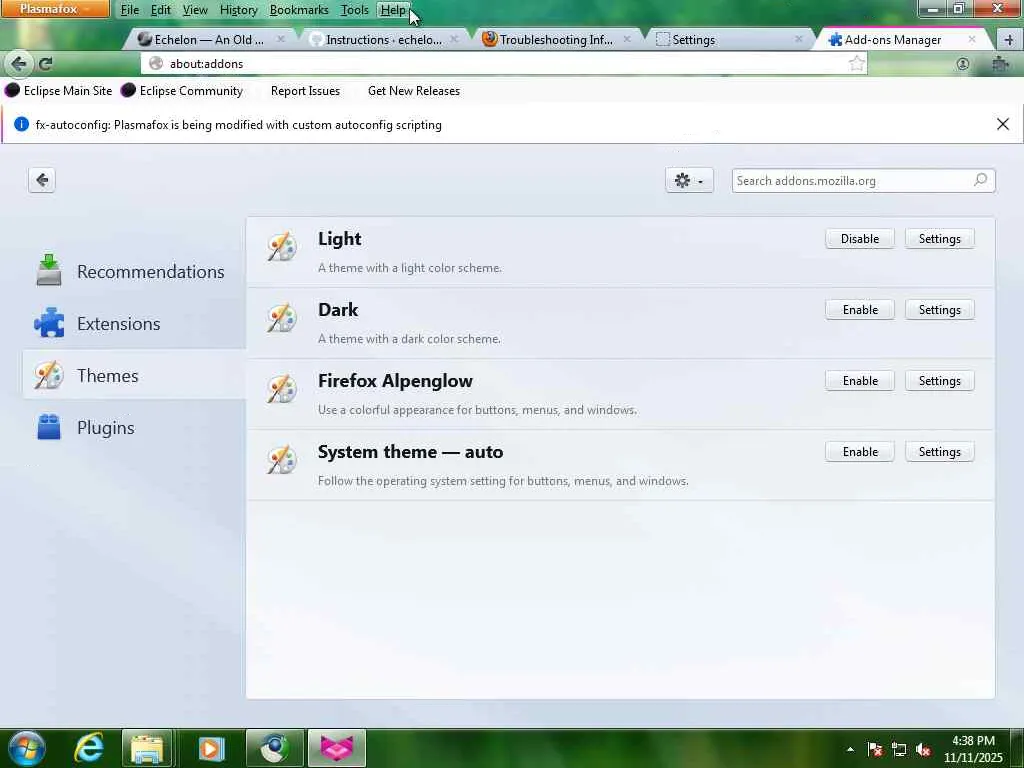Enable the Dark theme

pyautogui.click(x=859, y=310)
